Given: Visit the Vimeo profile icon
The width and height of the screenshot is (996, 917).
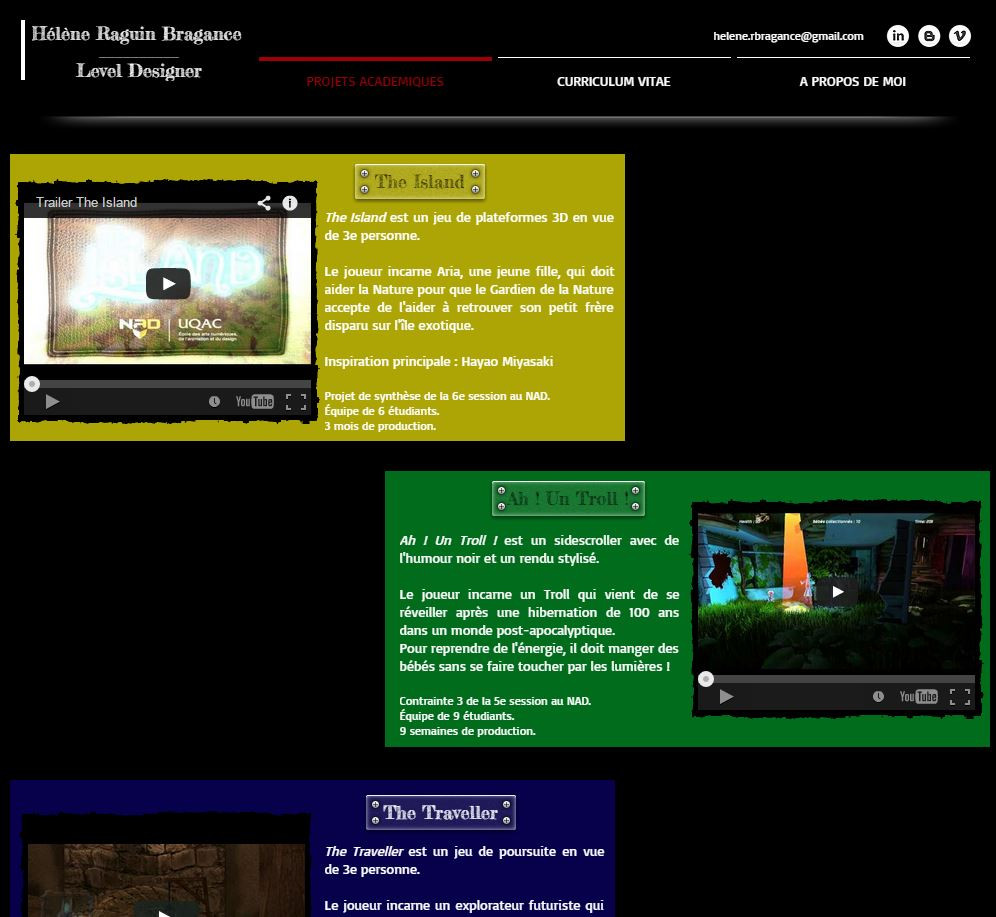Looking at the screenshot, I should pyautogui.click(x=960, y=35).
